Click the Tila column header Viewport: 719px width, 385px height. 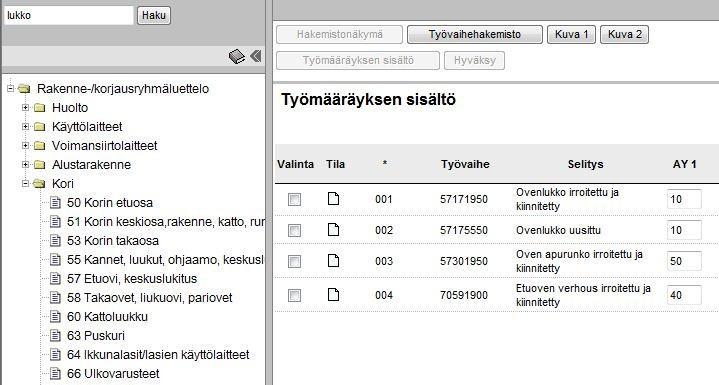335,164
